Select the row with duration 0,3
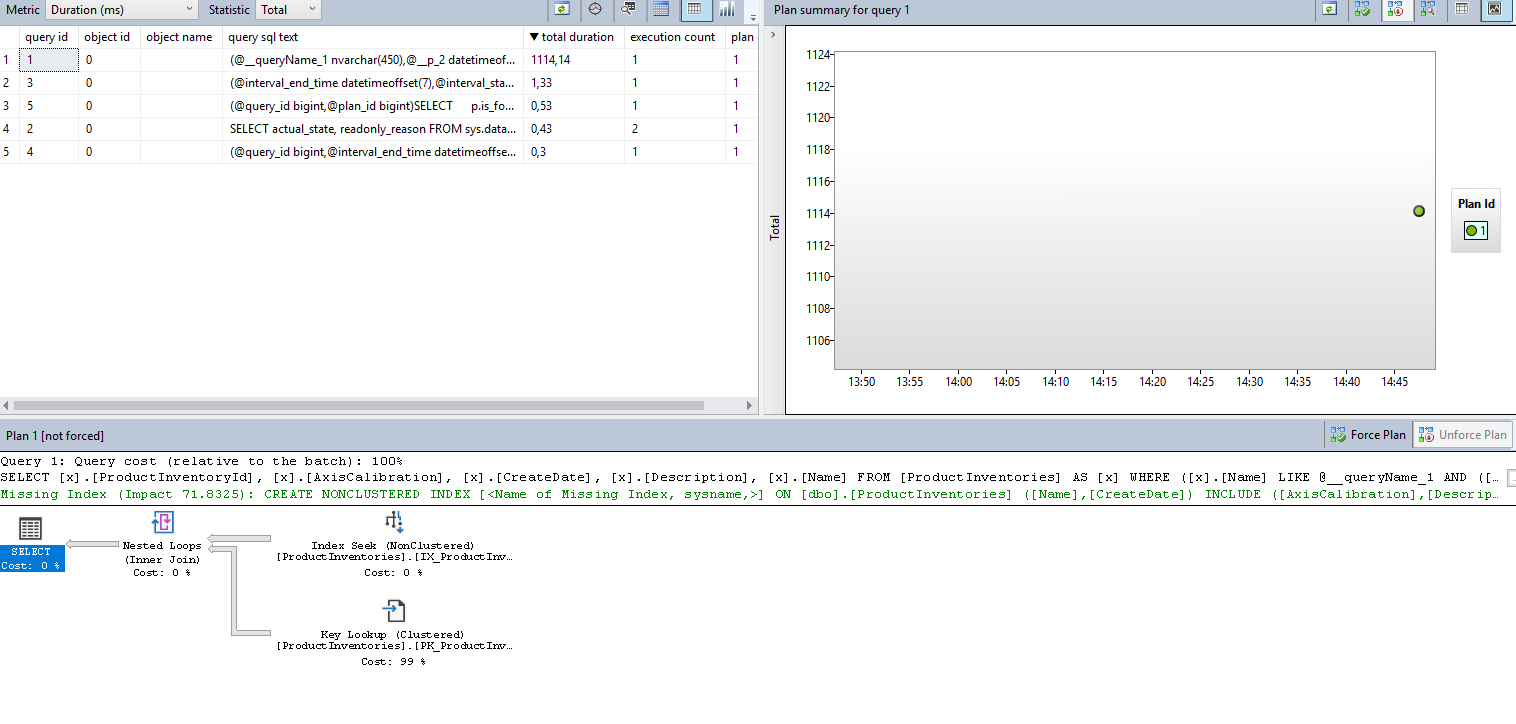1516x724 pixels. tap(378, 152)
